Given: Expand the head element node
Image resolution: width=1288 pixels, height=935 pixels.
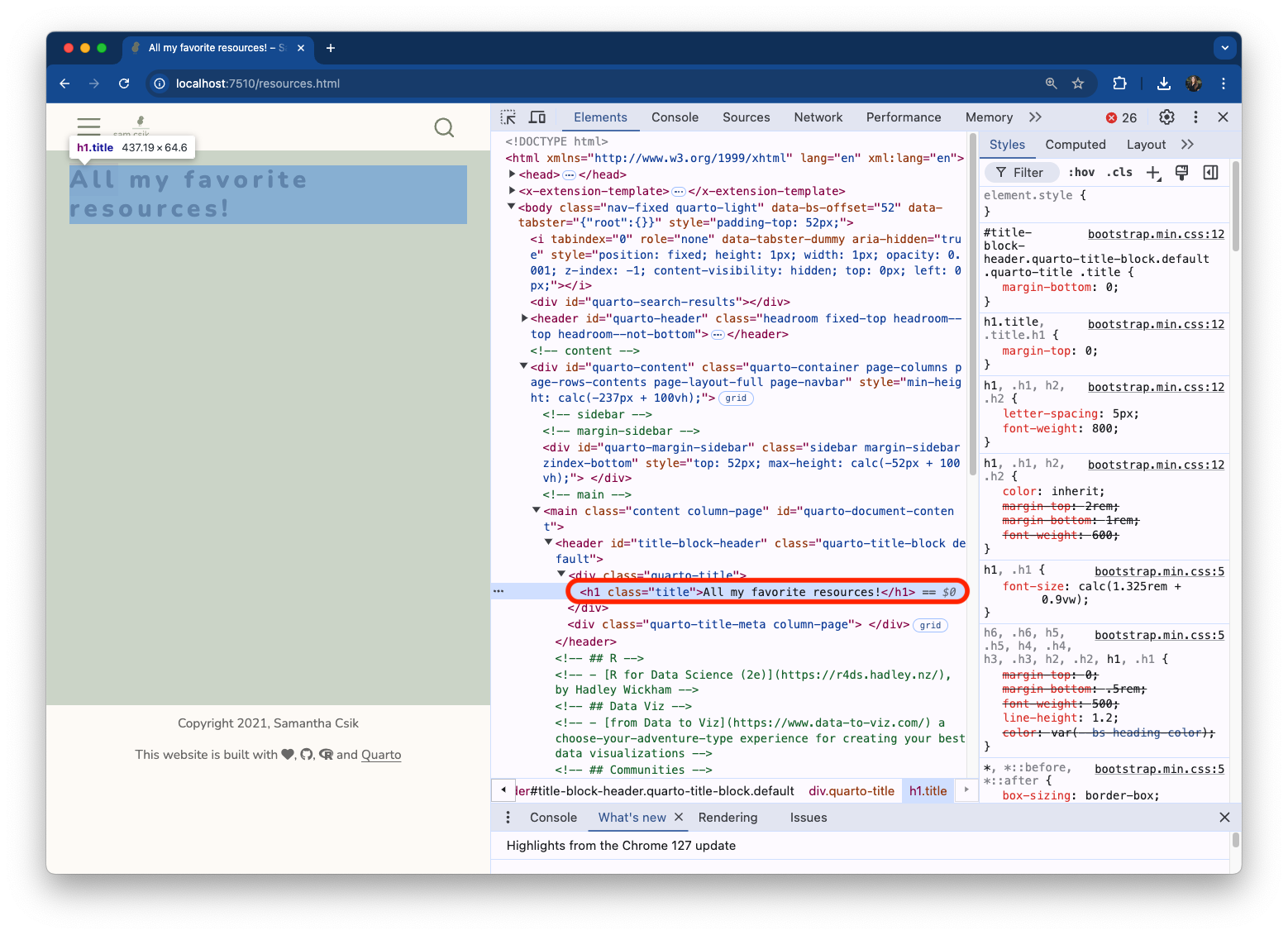Looking at the screenshot, I should (513, 174).
